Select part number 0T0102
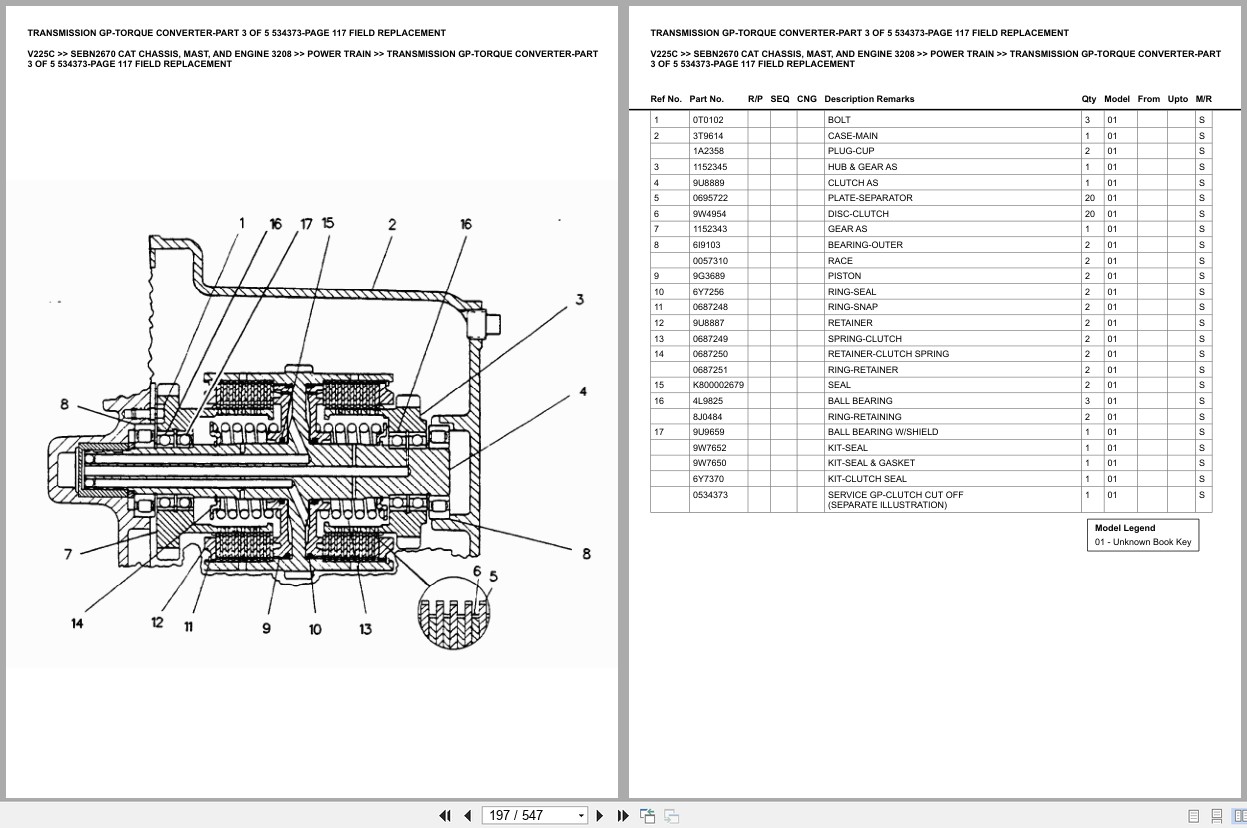 tap(708, 120)
